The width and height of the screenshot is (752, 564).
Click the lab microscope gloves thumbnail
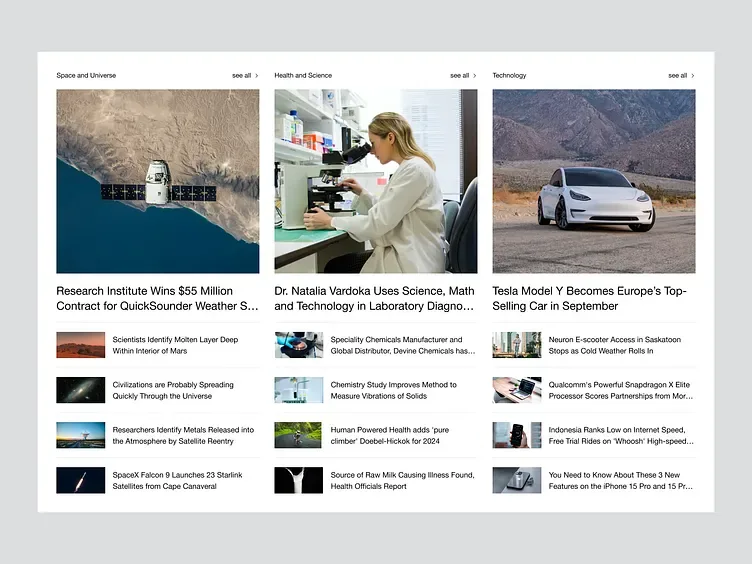[299, 345]
